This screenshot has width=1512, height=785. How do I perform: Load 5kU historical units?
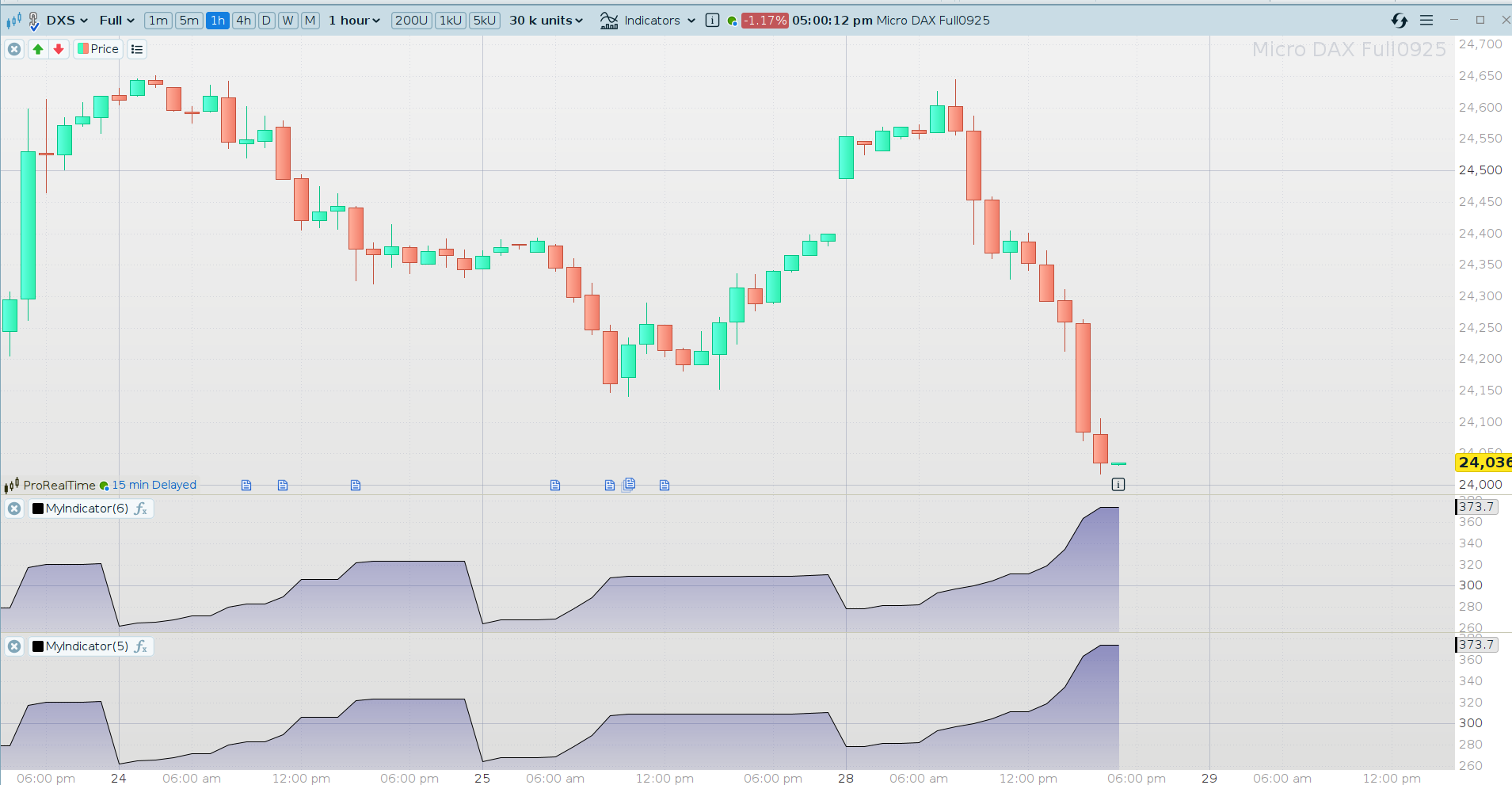pos(484,21)
